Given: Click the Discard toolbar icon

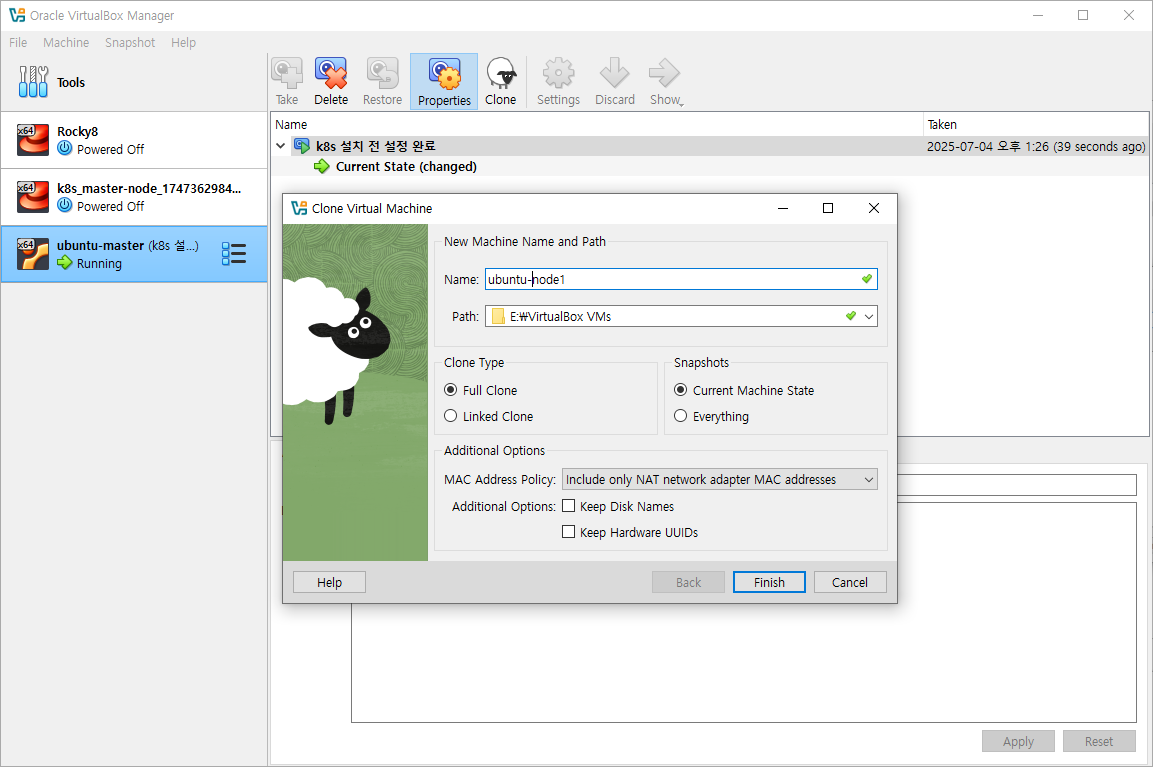Looking at the screenshot, I should 614,73.
